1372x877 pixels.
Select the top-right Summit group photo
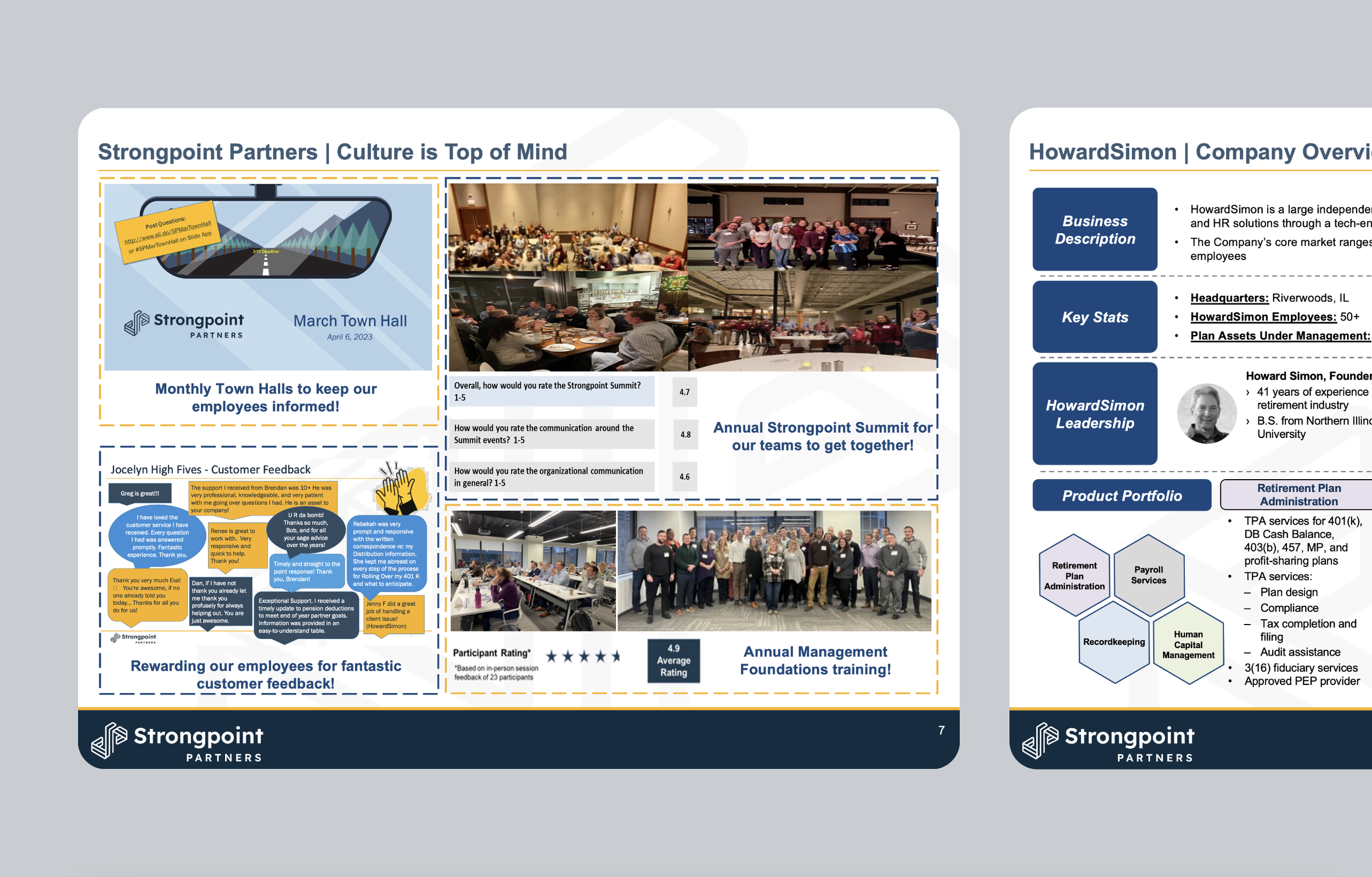click(x=812, y=227)
